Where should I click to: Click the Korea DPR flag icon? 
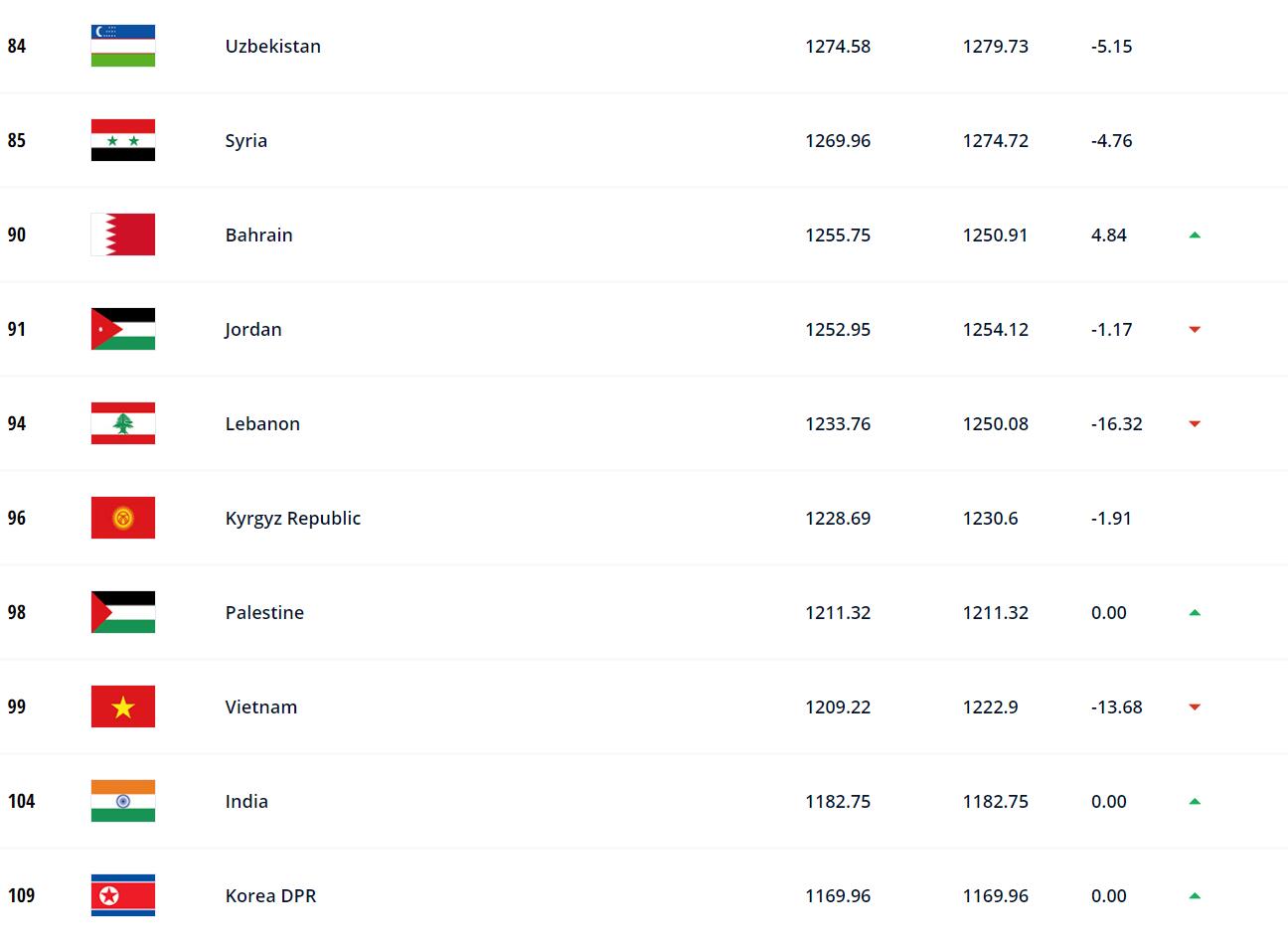(123, 895)
